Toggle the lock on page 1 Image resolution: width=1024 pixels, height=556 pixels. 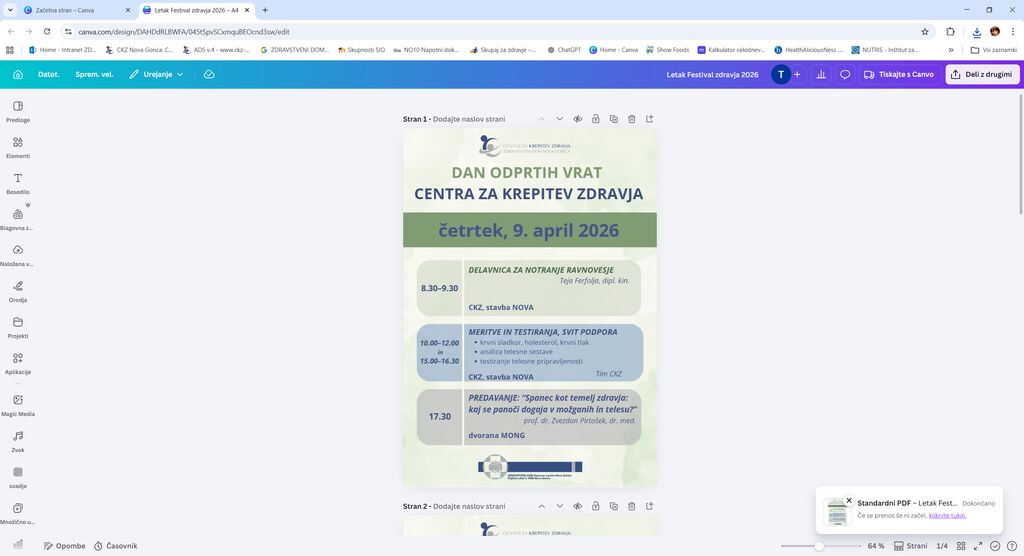tap(595, 119)
